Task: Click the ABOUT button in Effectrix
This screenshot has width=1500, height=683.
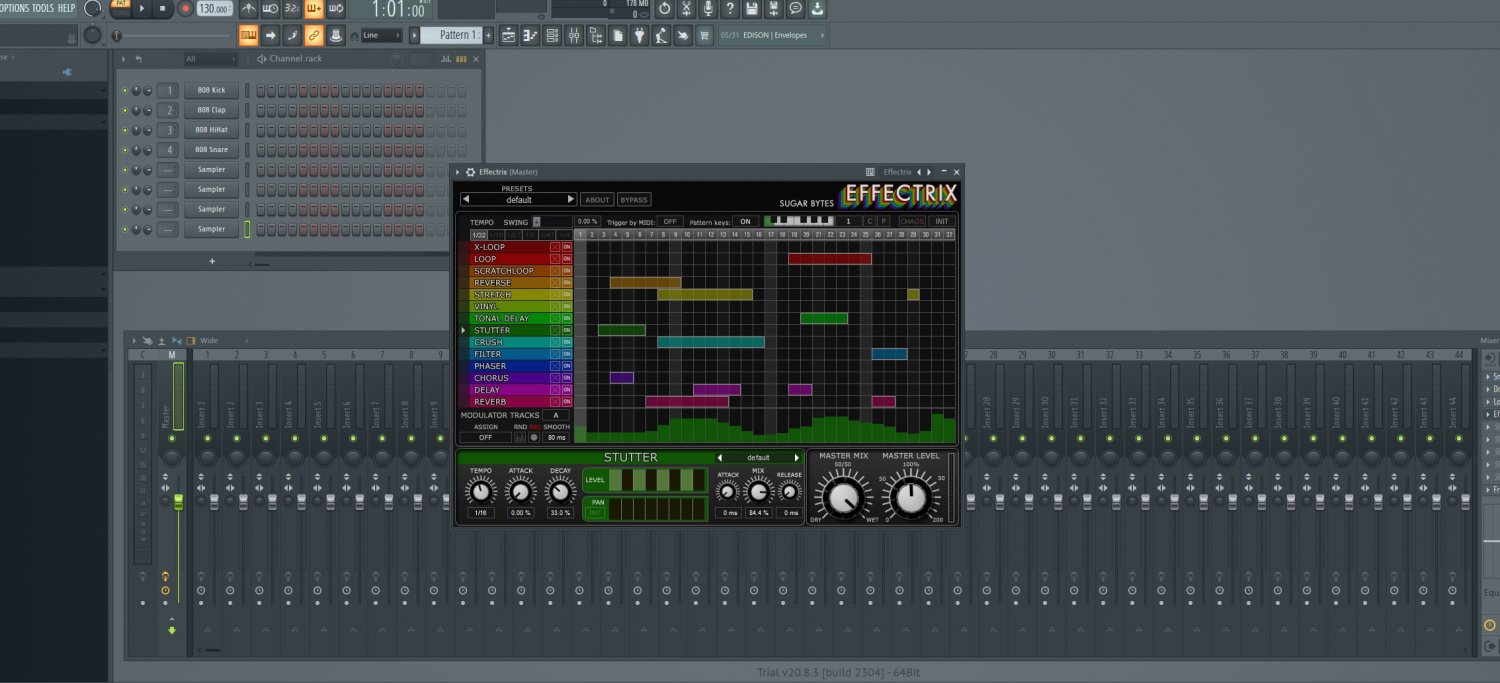Action: [x=597, y=199]
